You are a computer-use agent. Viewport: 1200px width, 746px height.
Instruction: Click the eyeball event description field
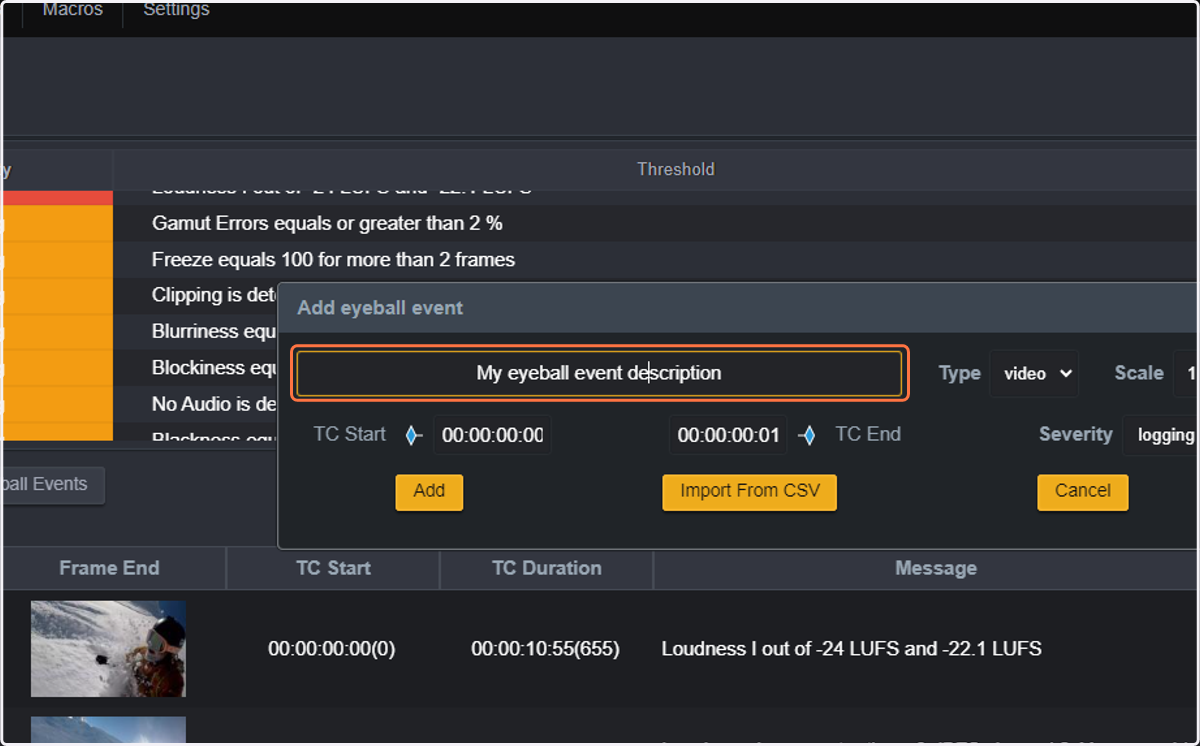click(599, 373)
